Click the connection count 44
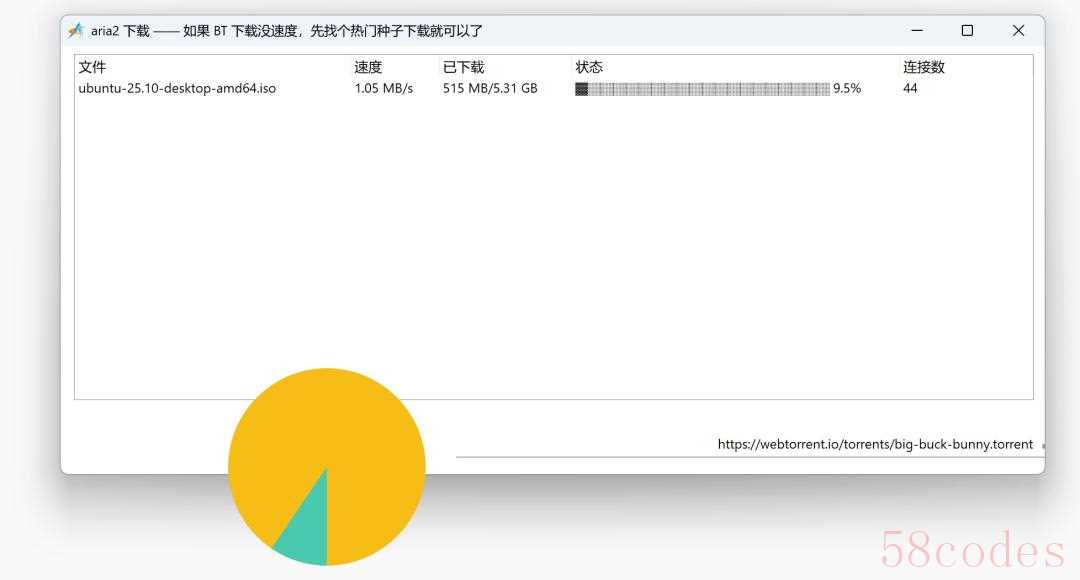Screen dimensions: 1080x580 [x=910, y=88]
